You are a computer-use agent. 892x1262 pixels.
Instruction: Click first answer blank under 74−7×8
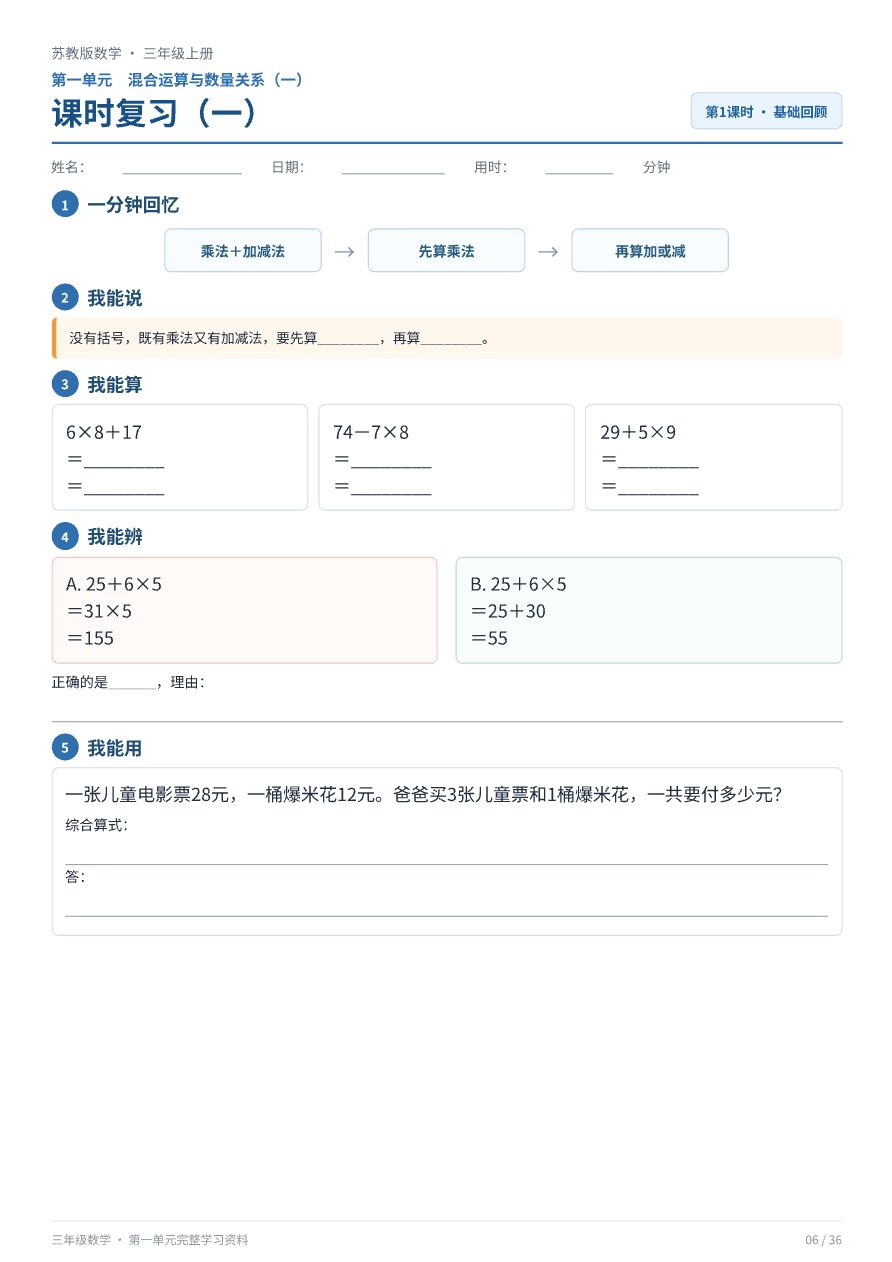coord(391,462)
